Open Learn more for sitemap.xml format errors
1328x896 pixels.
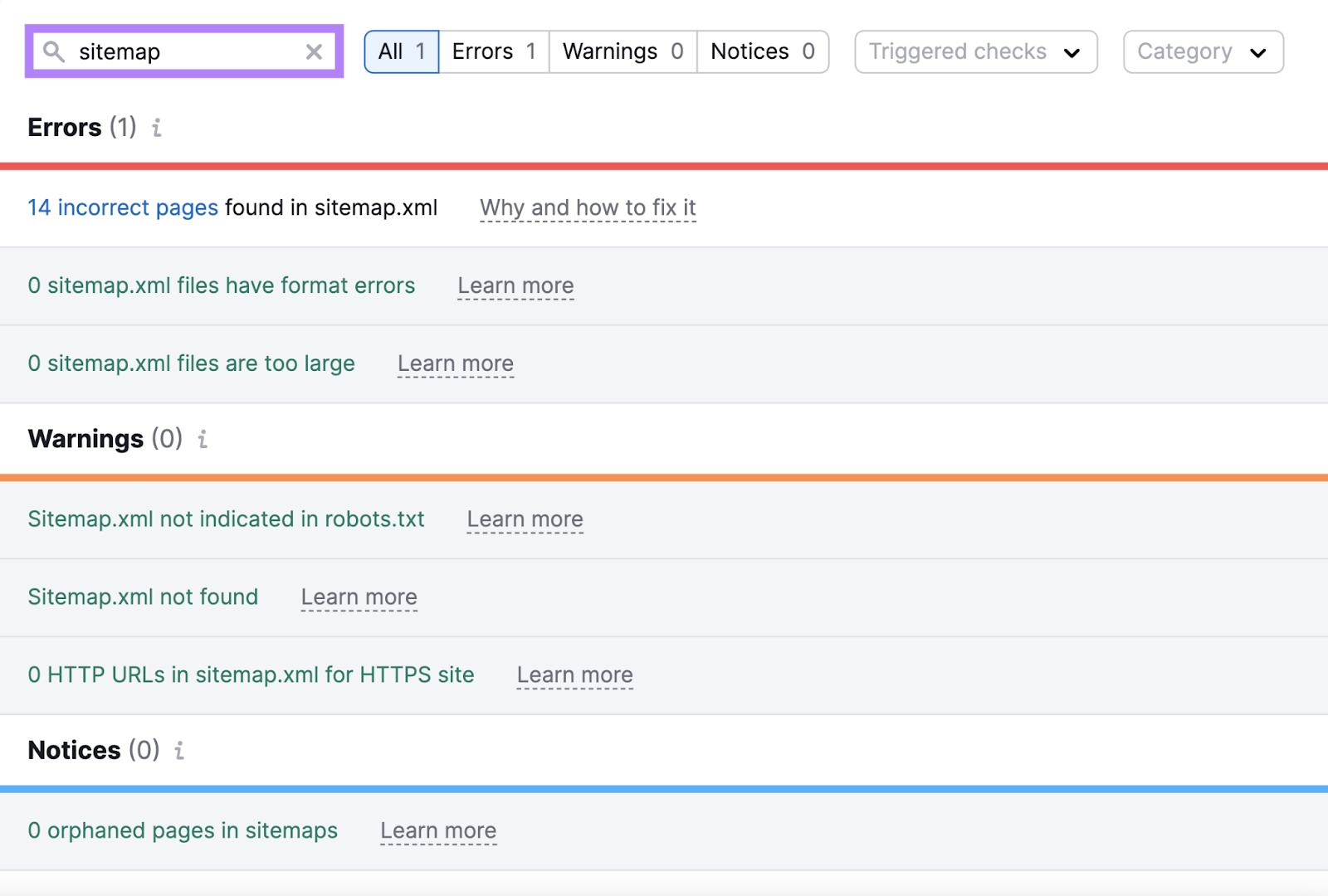point(515,285)
